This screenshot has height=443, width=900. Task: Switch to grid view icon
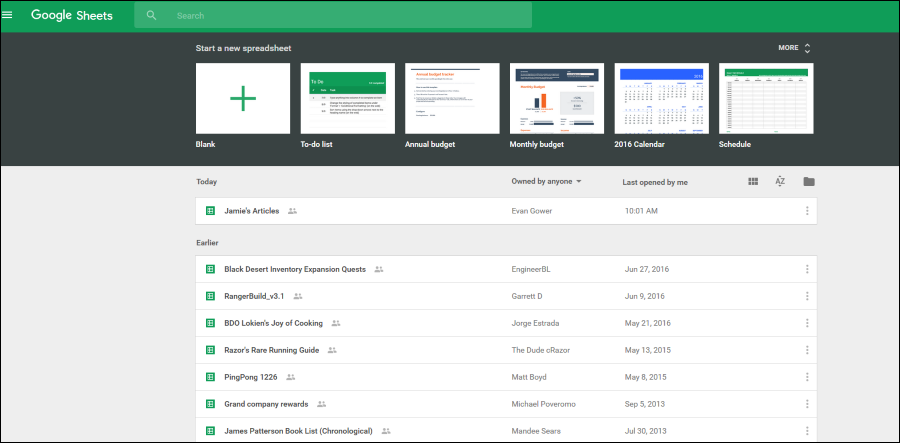[x=753, y=181]
